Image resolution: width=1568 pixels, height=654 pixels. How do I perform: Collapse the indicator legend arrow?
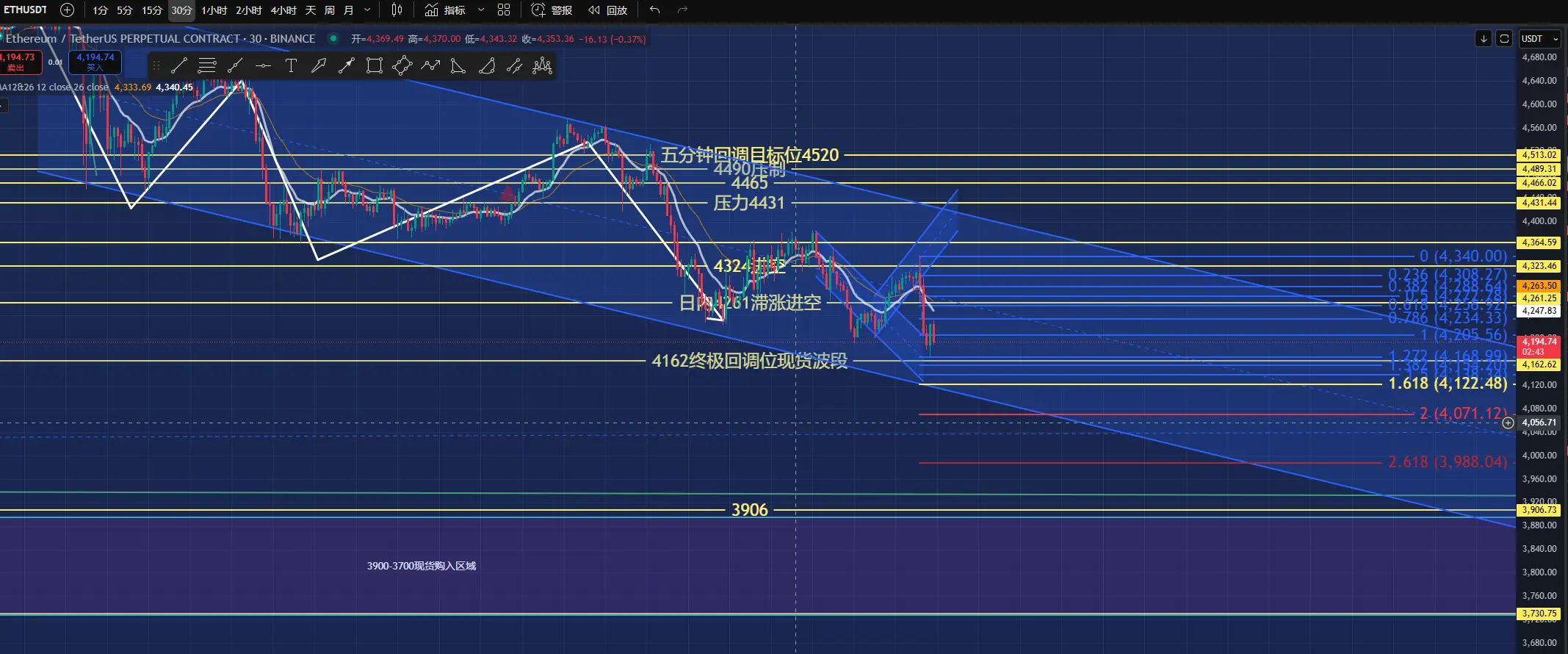[x=2, y=105]
